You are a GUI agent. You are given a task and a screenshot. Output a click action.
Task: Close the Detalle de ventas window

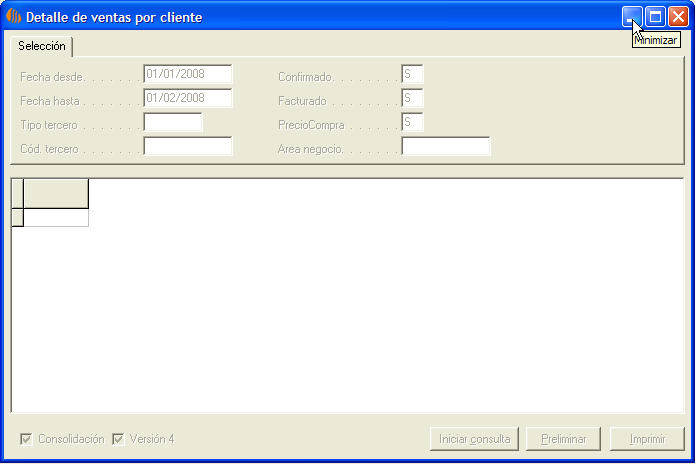[x=678, y=17]
